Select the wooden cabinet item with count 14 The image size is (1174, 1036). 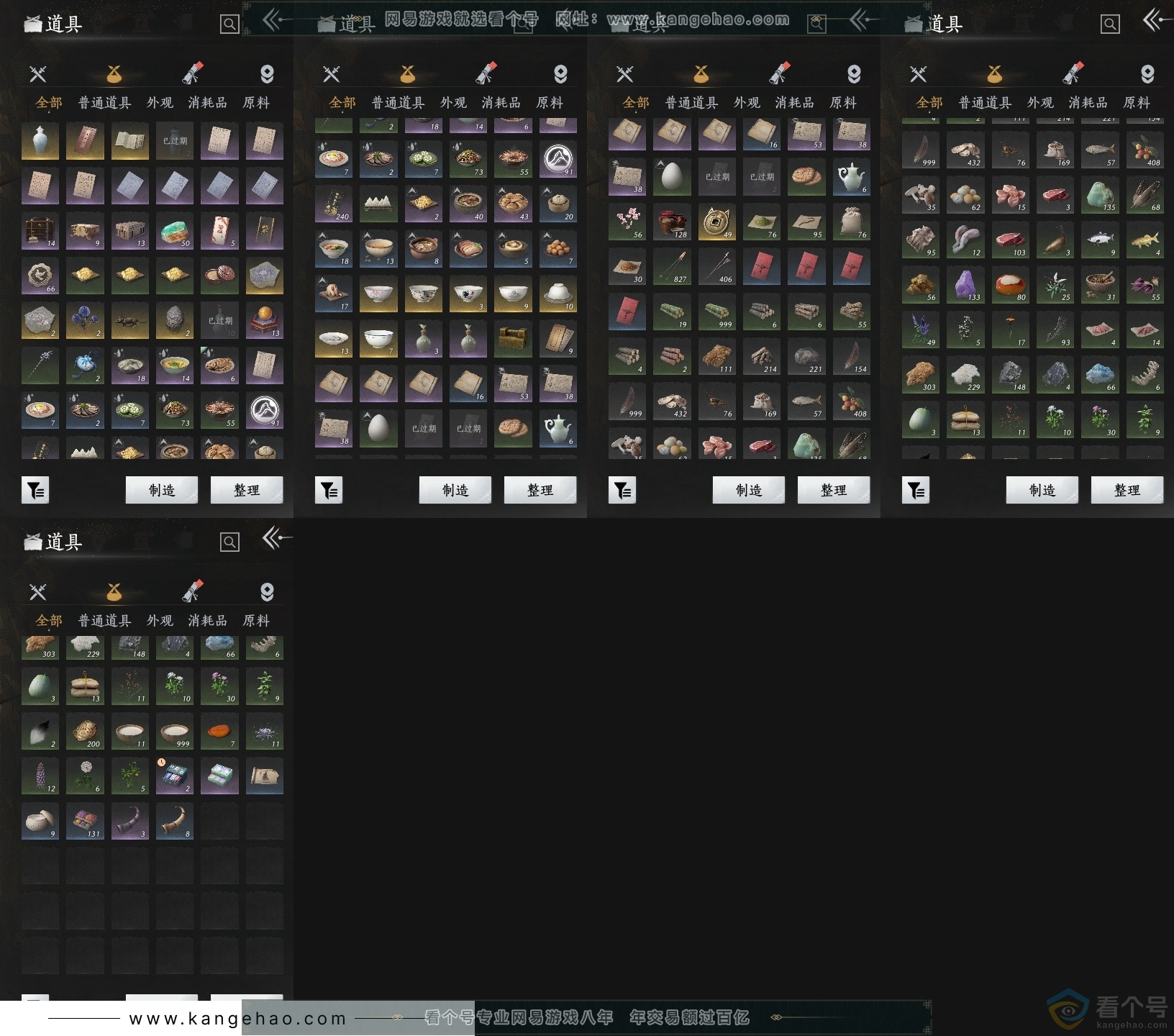pos(40,231)
